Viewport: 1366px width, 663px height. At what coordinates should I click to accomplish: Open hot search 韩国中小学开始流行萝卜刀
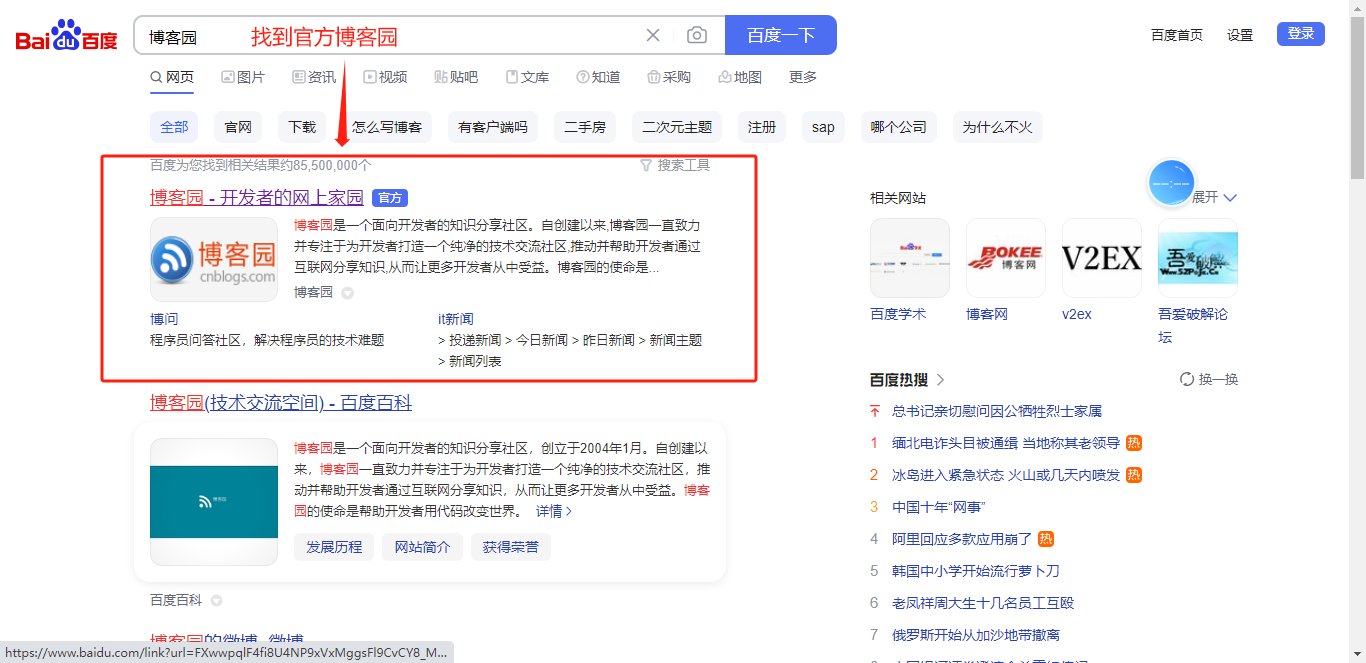976,571
